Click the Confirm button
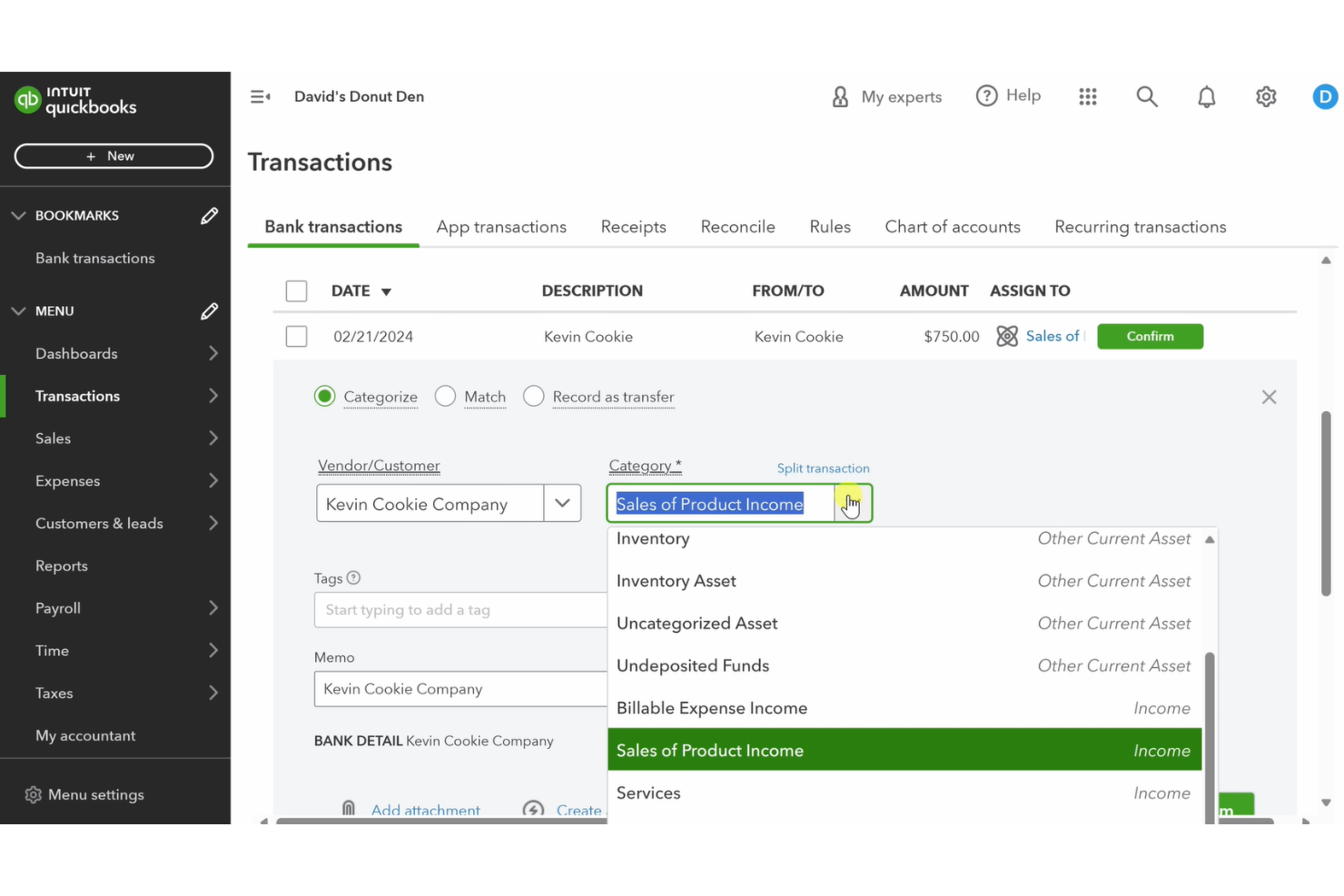The height and width of the screenshot is (896, 1344). [1150, 336]
